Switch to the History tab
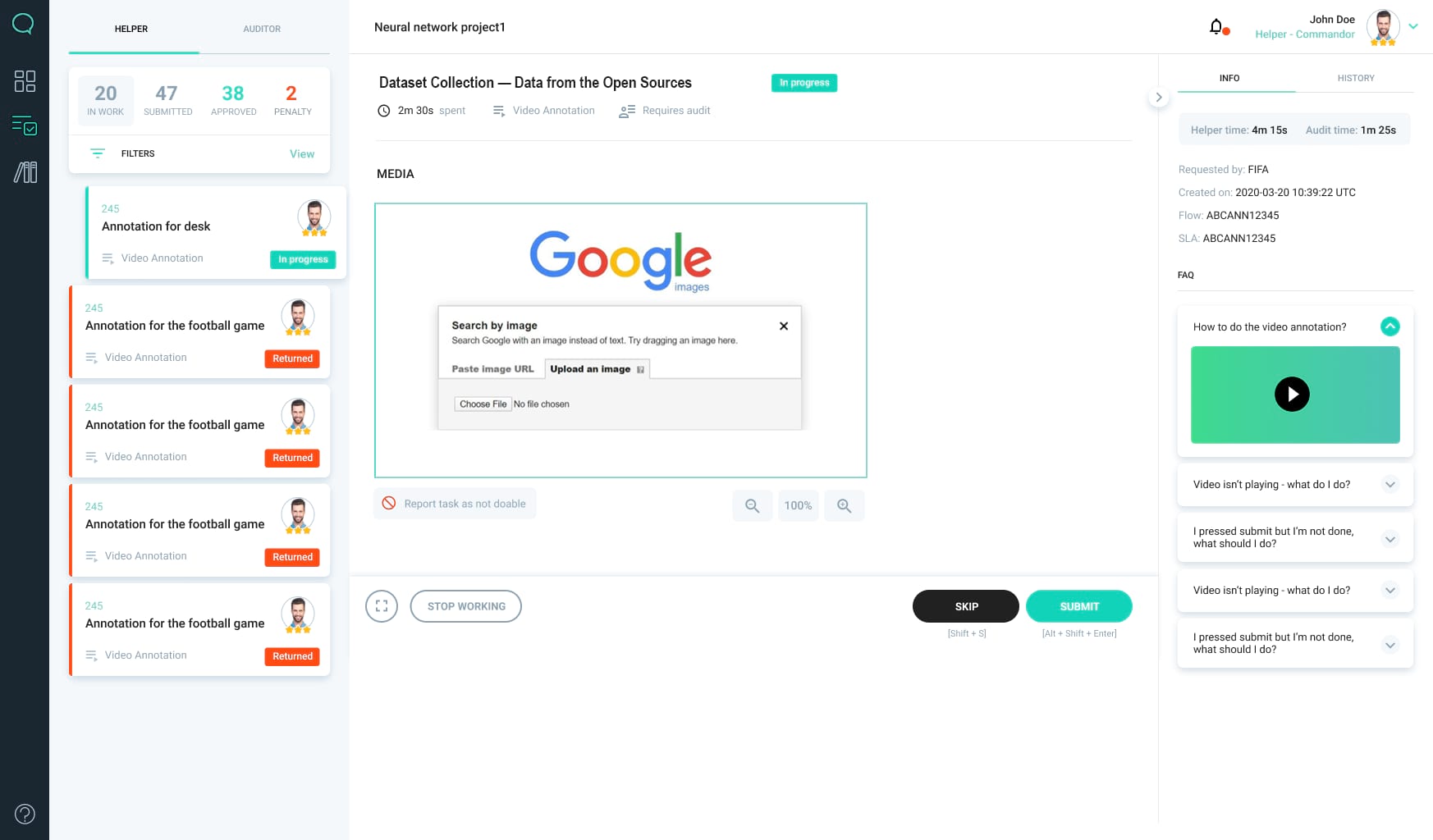 (x=1356, y=78)
